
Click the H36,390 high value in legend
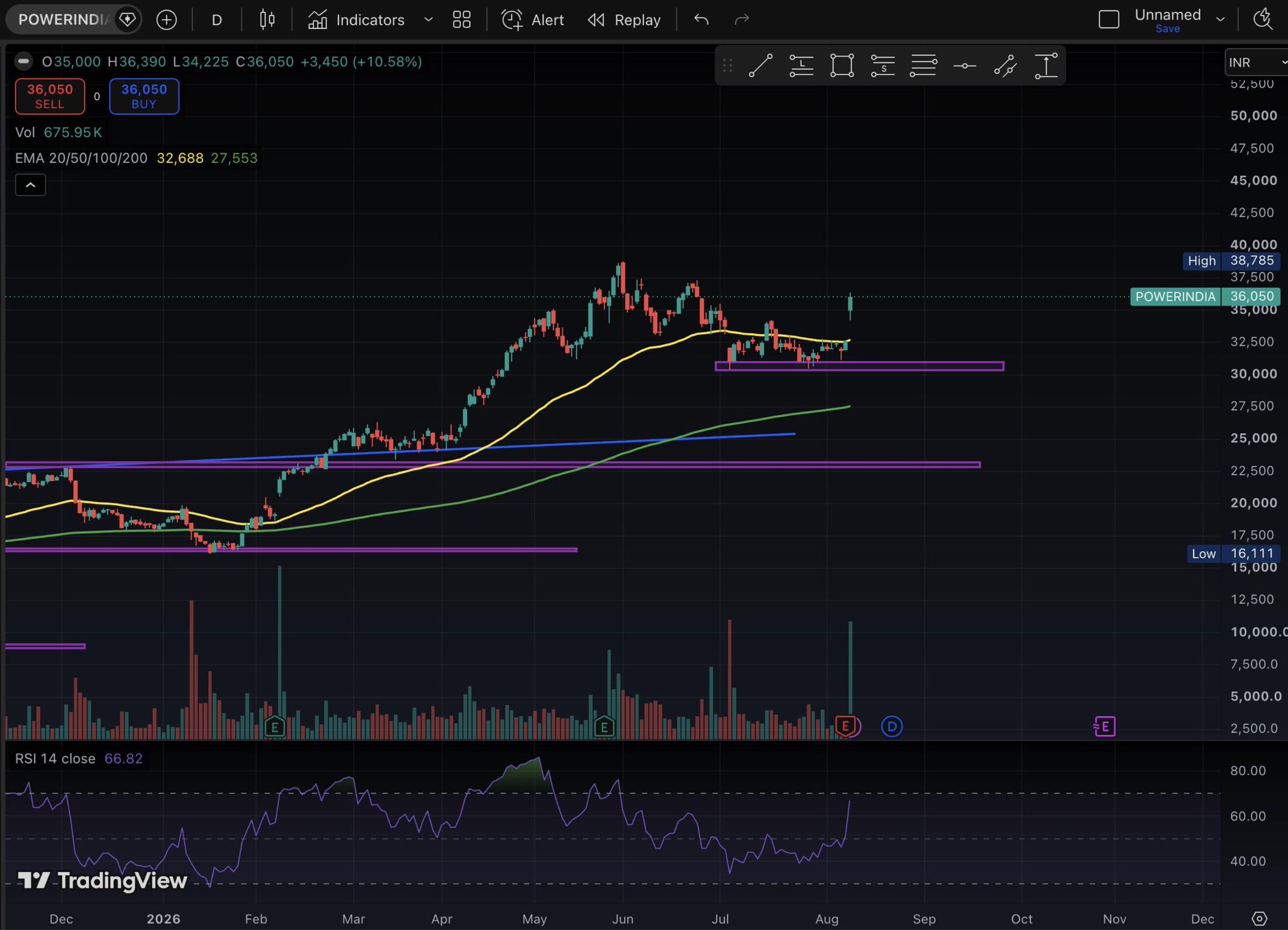click(137, 61)
